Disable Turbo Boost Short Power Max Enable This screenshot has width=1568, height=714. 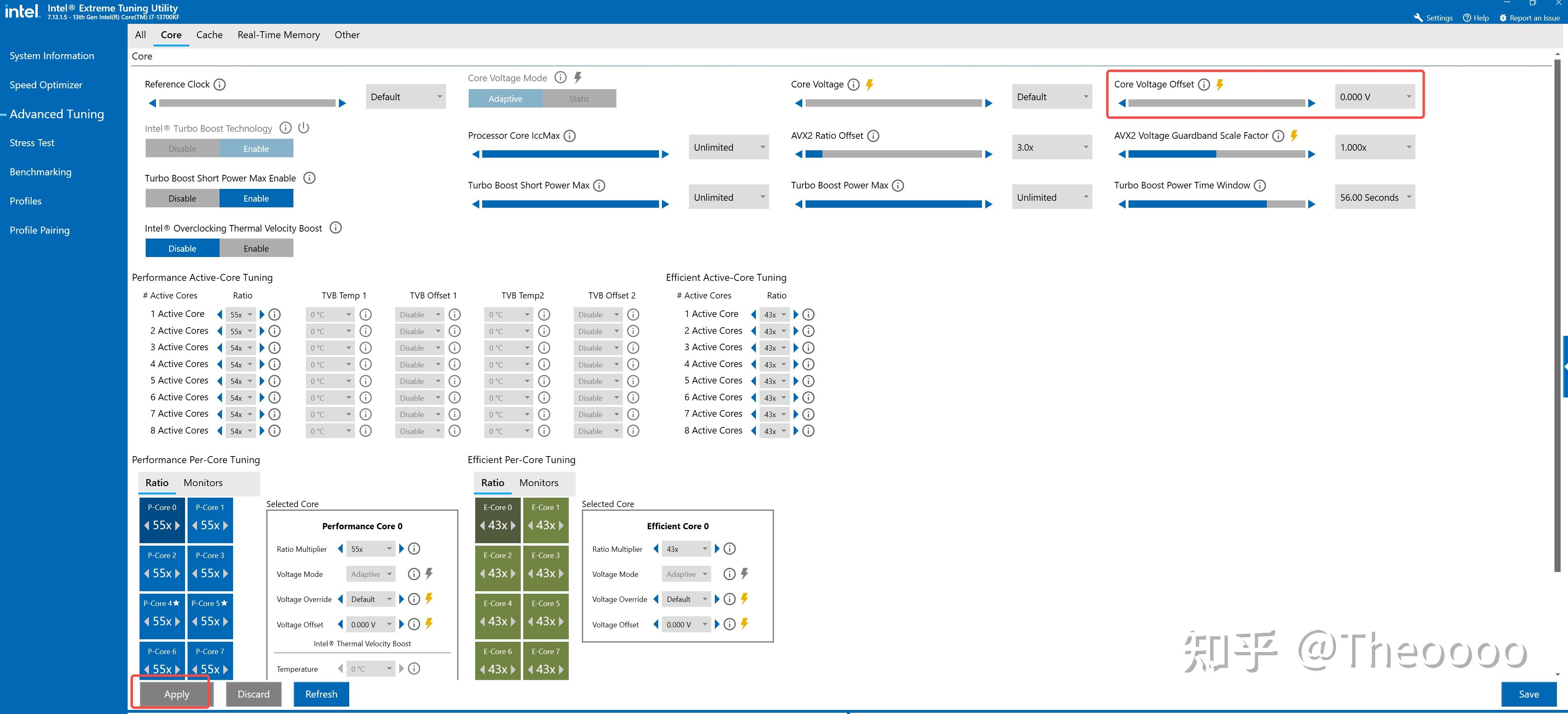point(182,199)
